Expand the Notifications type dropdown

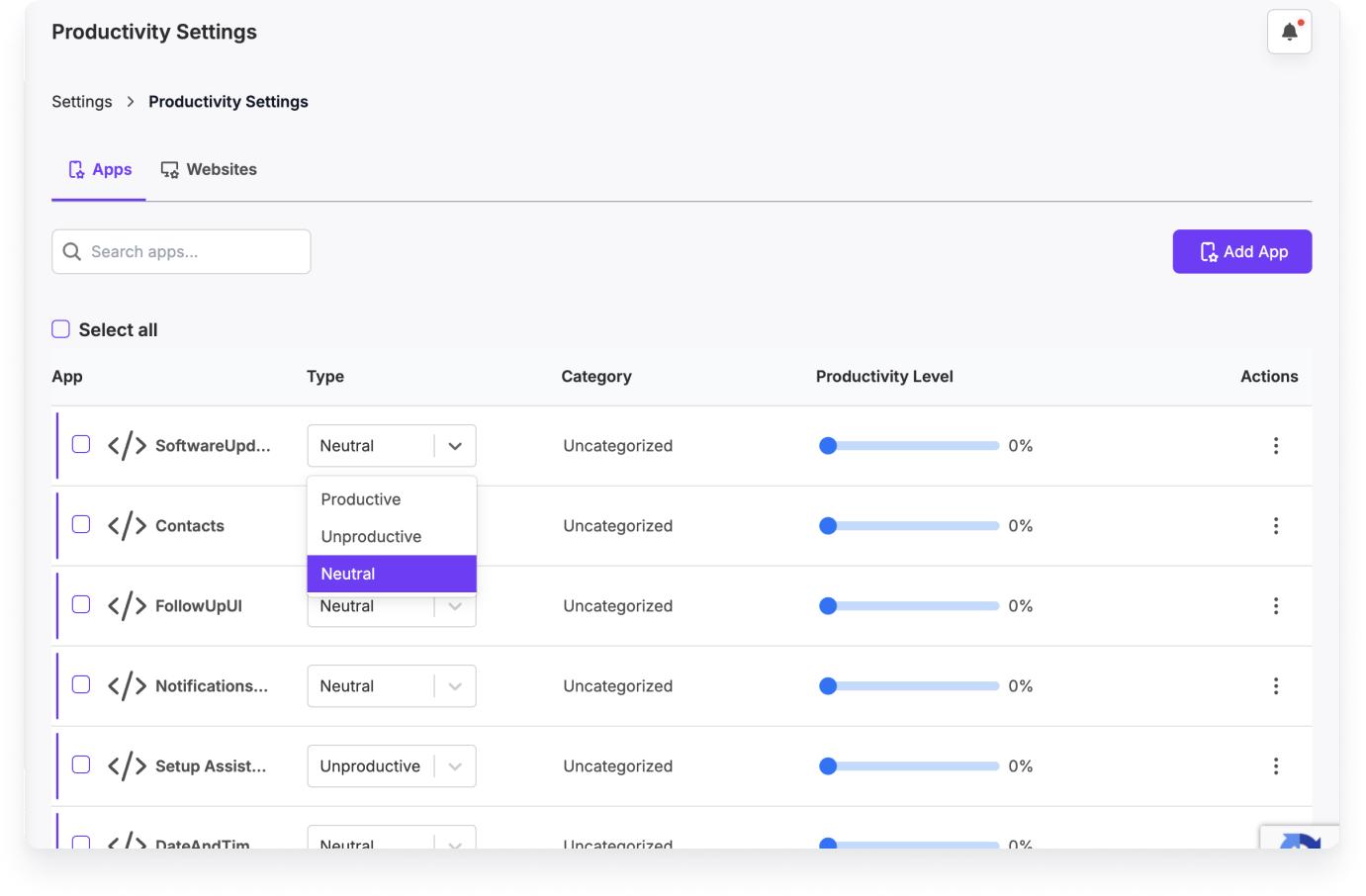(x=454, y=686)
